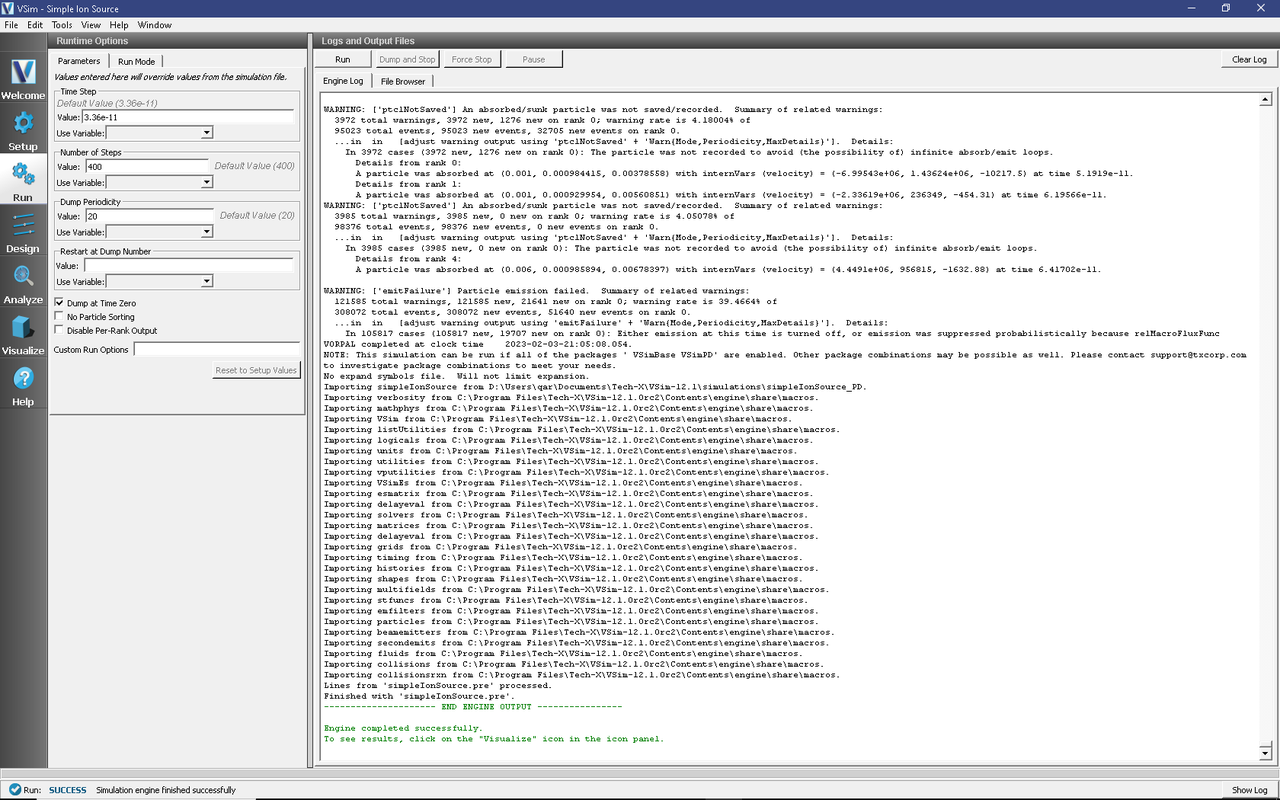This screenshot has height=800, width=1280.
Task: Open the Help question mark icon
Action: point(23,385)
